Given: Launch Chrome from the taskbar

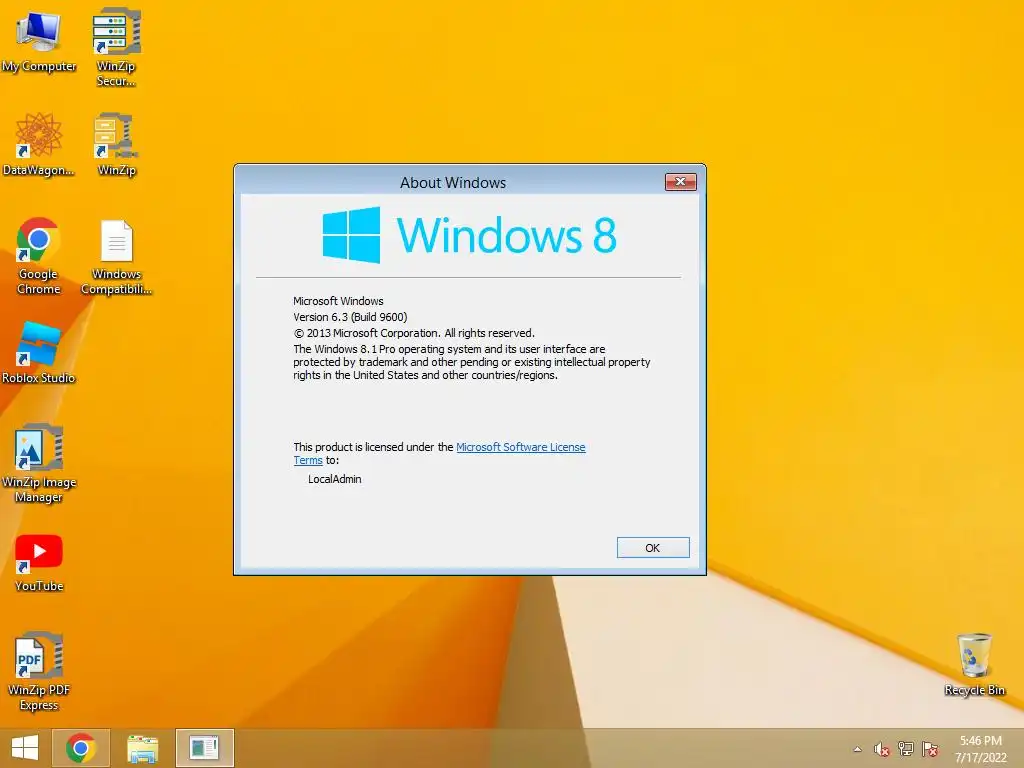Looking at the screenshot, I should tap(81, 748).
